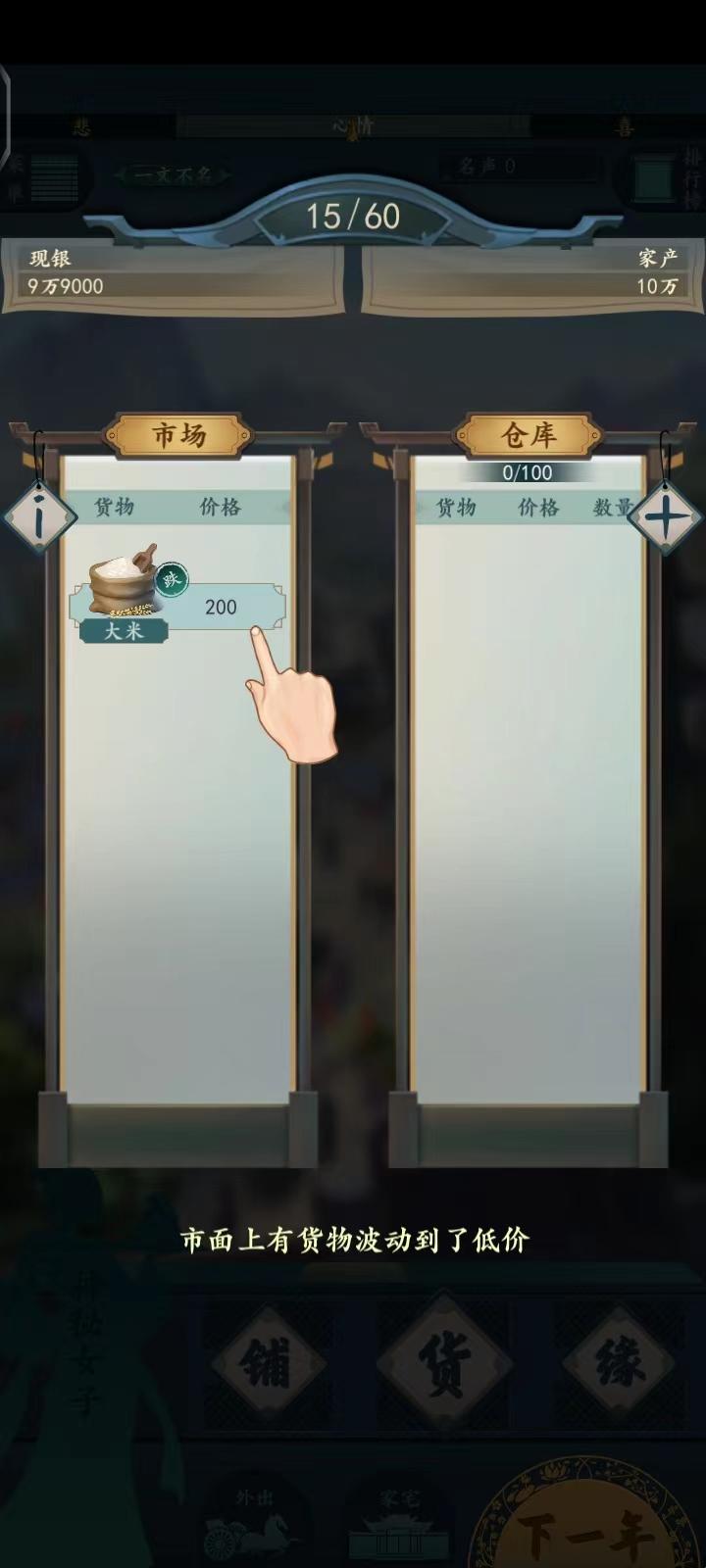Select the 大米 price 200 row
The height and width of the screenshot is (1568, 706).
point(177,608)
